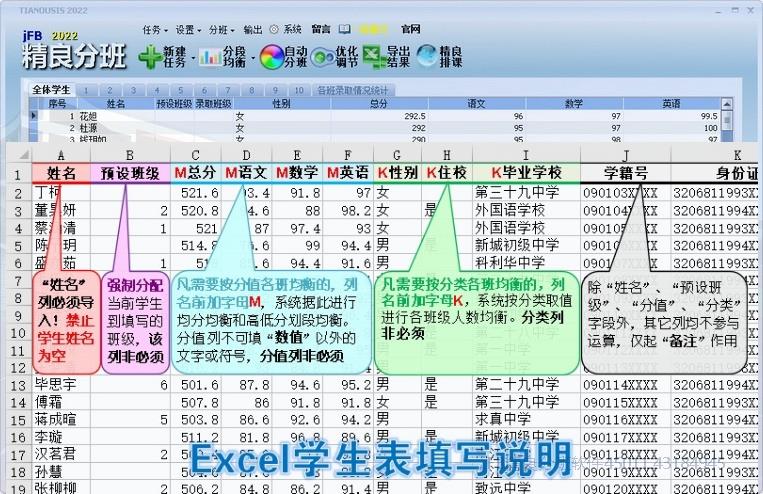
Task: Switch to class tab 8
Action: [x=252, y=90]
